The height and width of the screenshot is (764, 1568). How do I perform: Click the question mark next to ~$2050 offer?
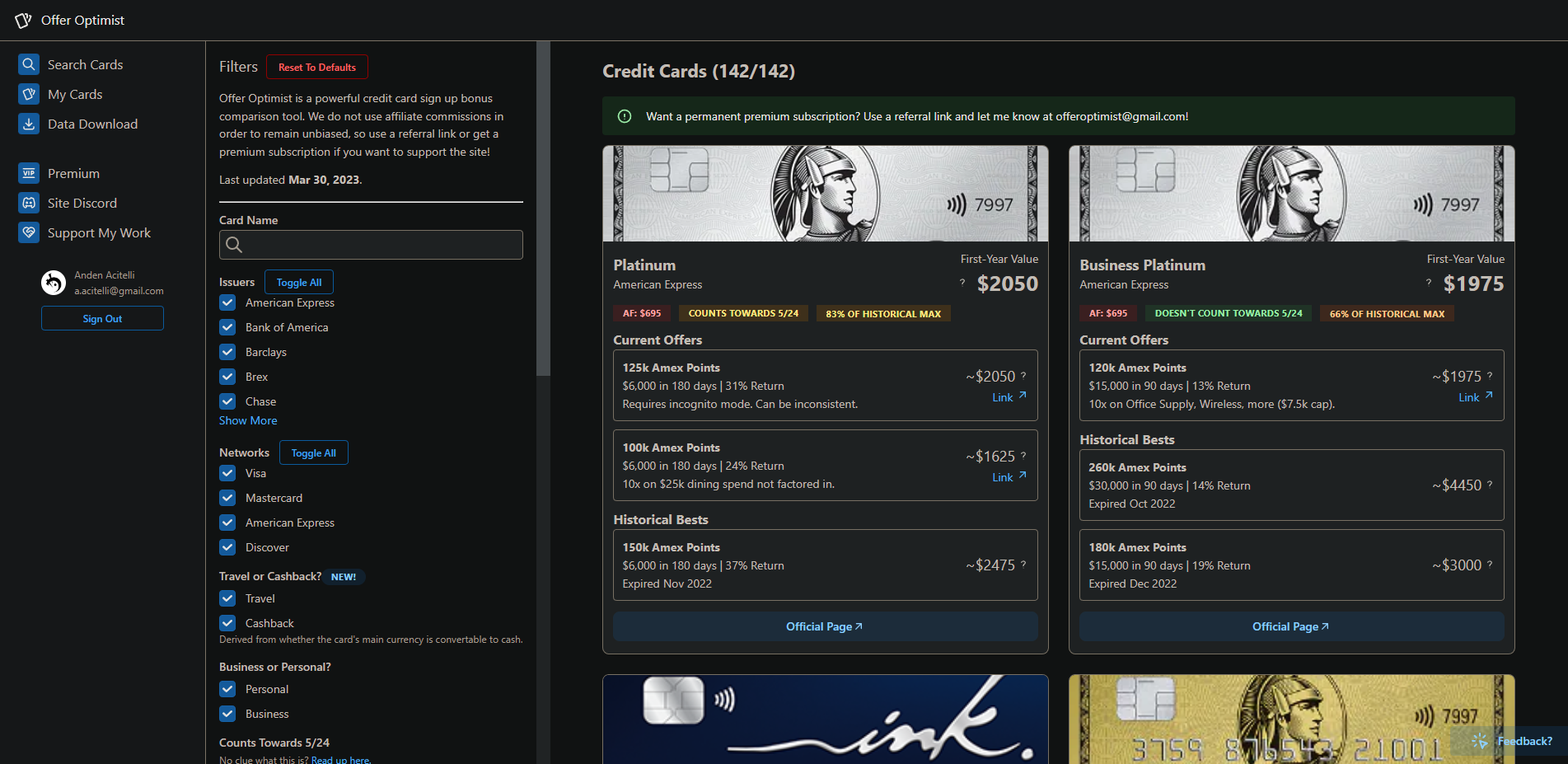coord(1023,375)
